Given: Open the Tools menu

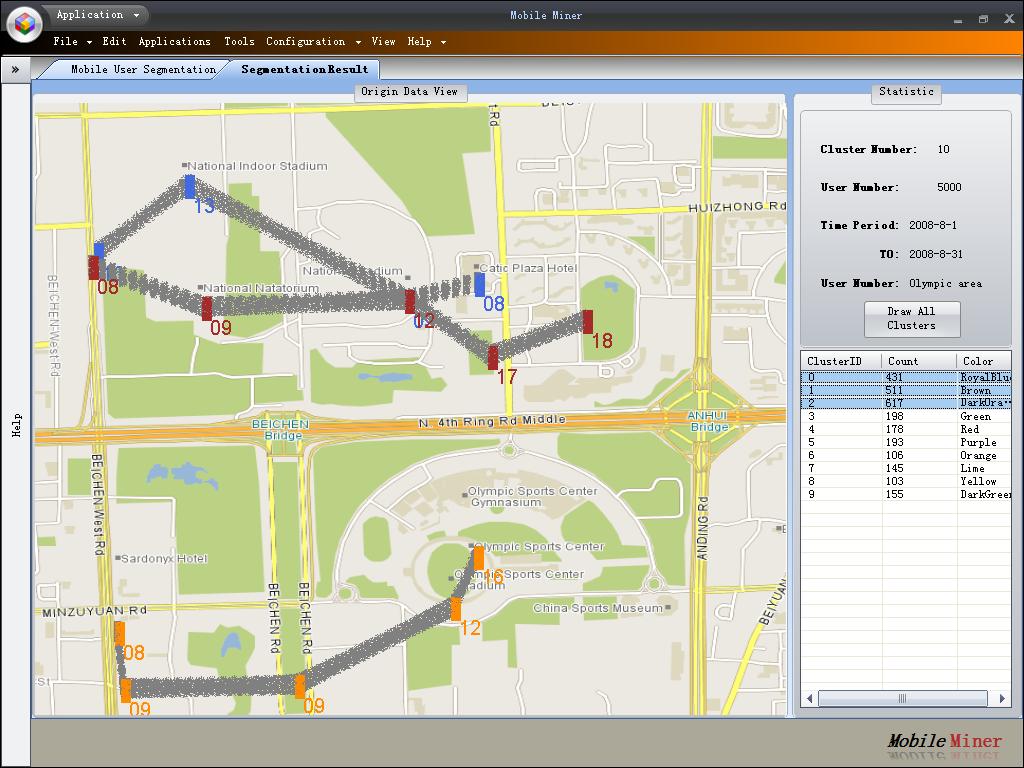Looking at the screenshot, I should 239,42.
